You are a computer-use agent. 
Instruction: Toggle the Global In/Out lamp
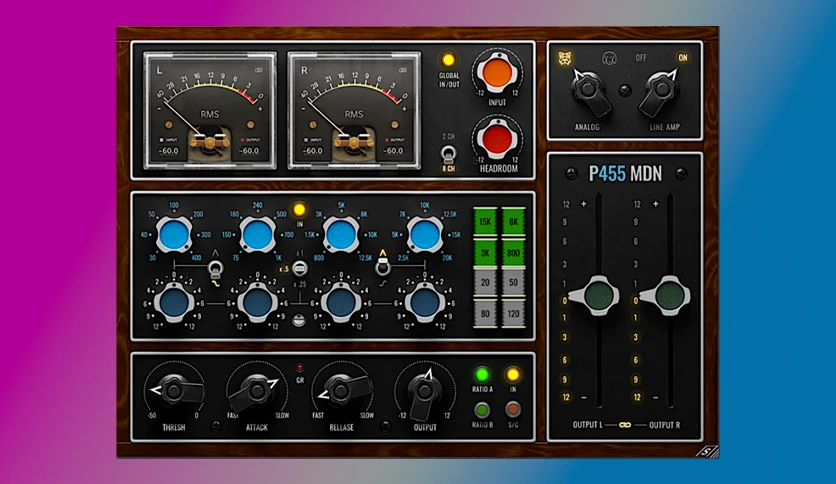click(448, 59)
